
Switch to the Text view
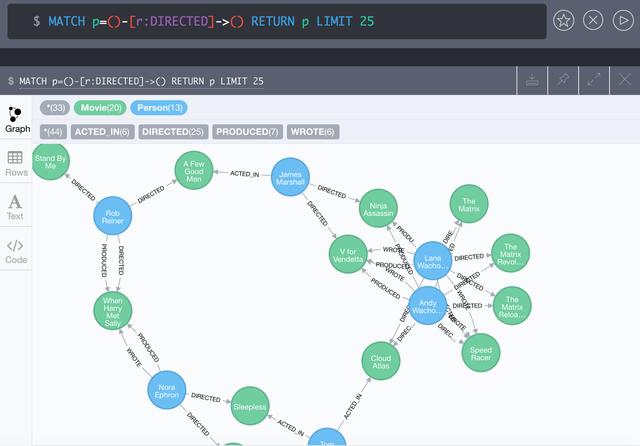point(15,207)
